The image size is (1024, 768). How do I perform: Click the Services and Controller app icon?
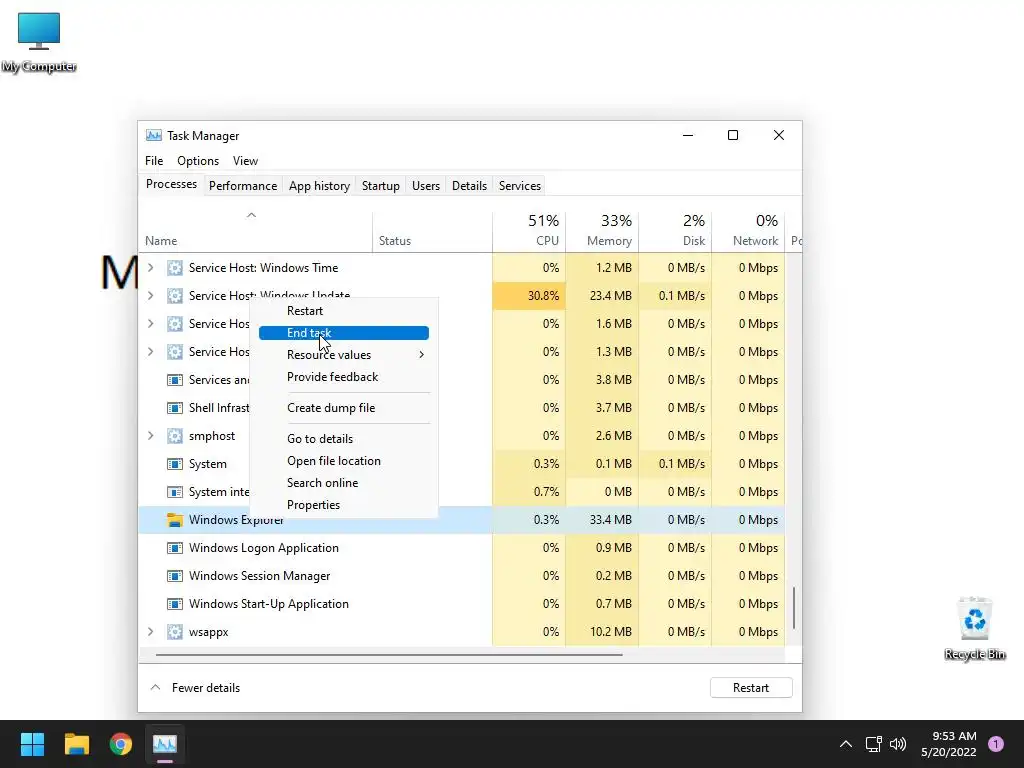[x=174, y=379]
